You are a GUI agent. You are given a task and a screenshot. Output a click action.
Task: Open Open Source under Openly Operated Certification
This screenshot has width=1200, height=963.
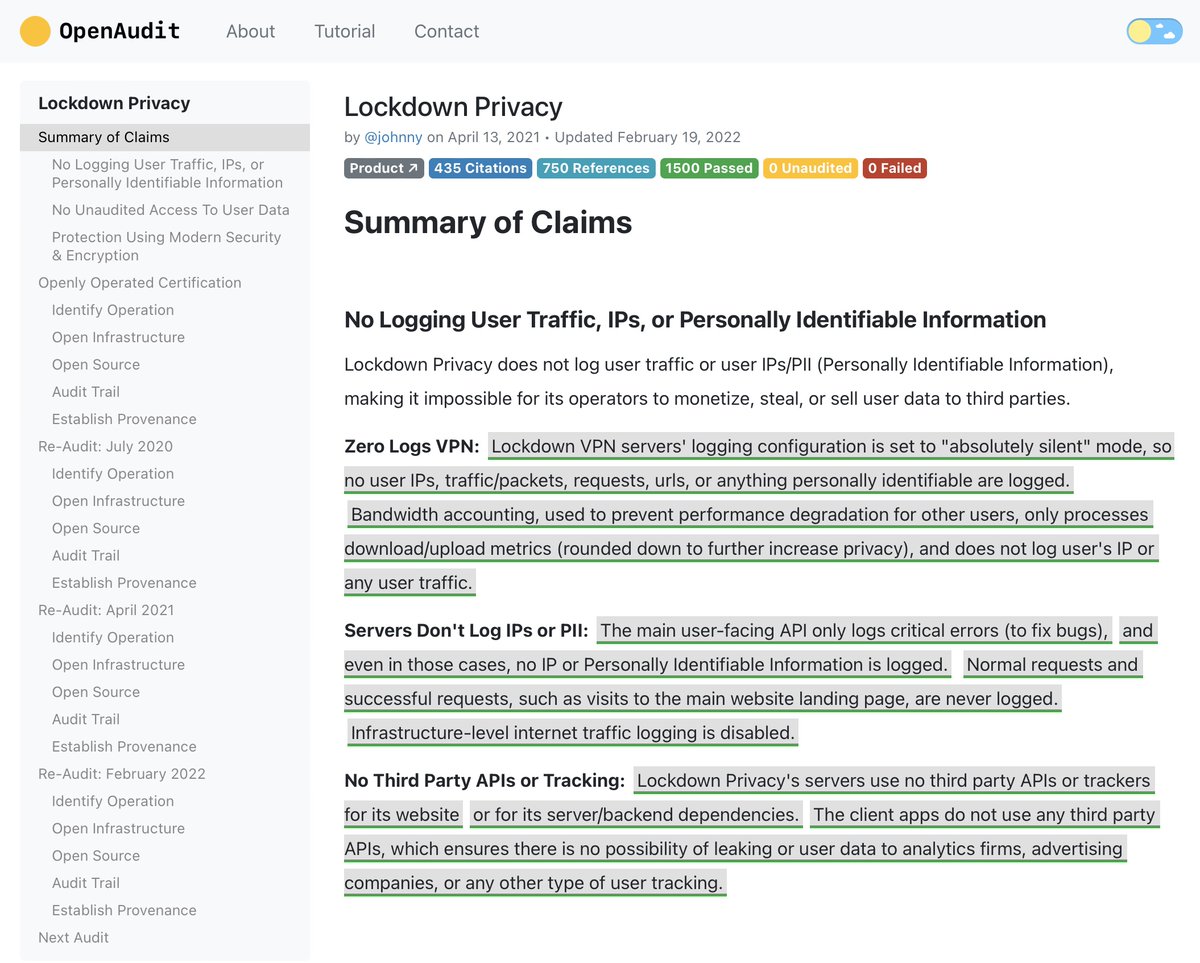coord(96,365)
